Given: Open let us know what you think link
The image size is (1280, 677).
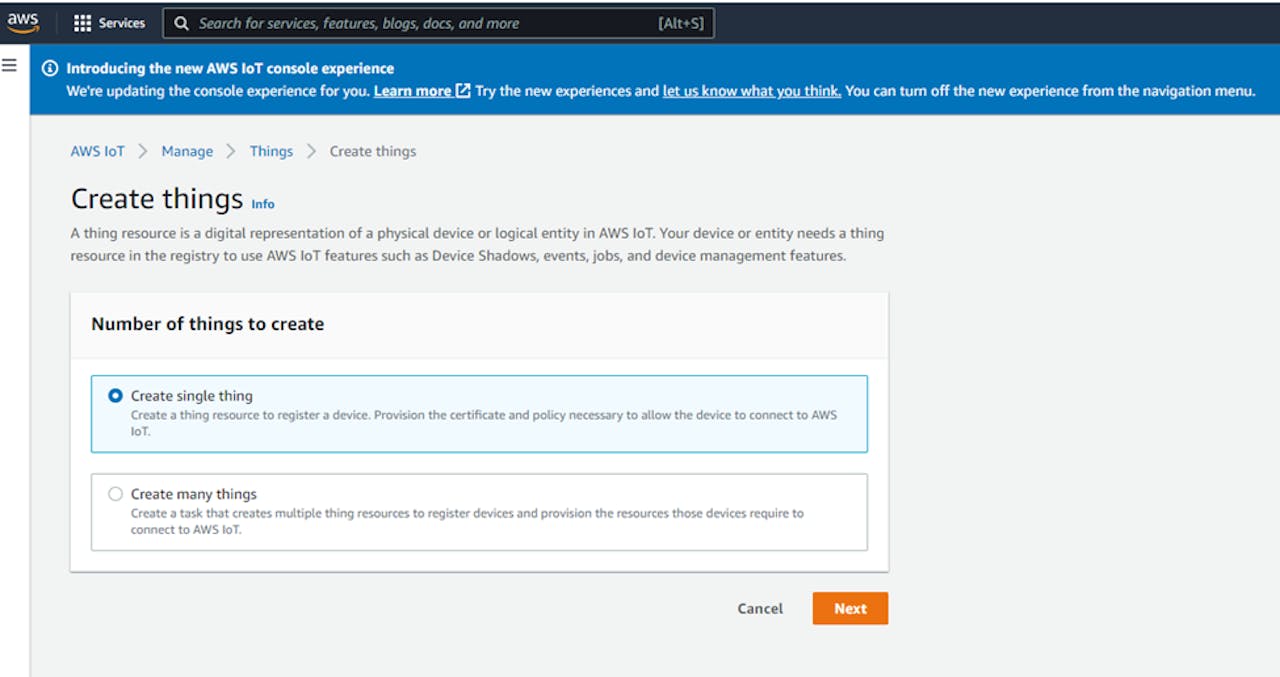Looking at the screenshot, I should (x=752, y=91).
